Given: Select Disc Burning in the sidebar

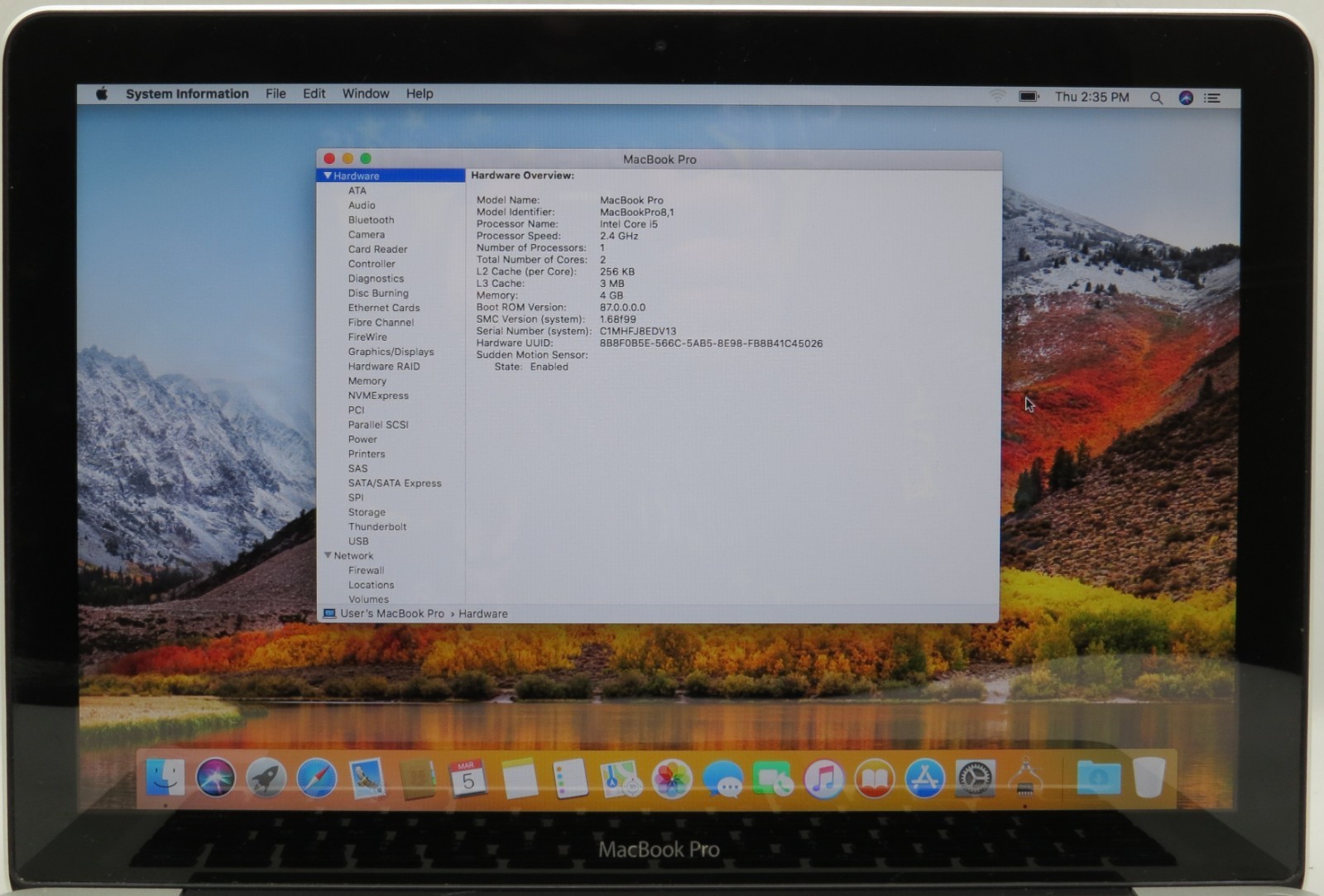Looking at the screenshot, I should [378, 293].
